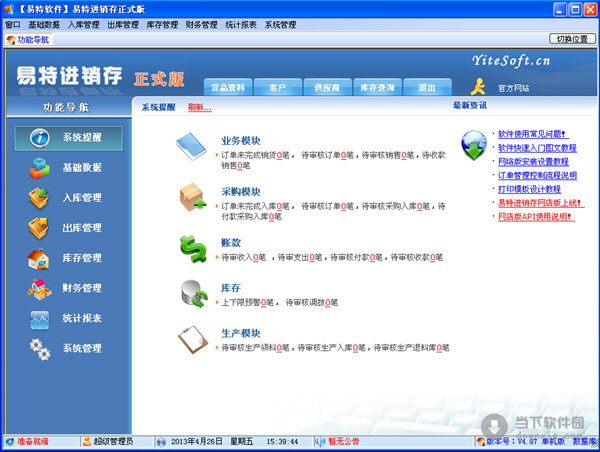Click the 生产模块 clipboard icon
Screen dimensions: 600x452
click(x=193, y=339)
